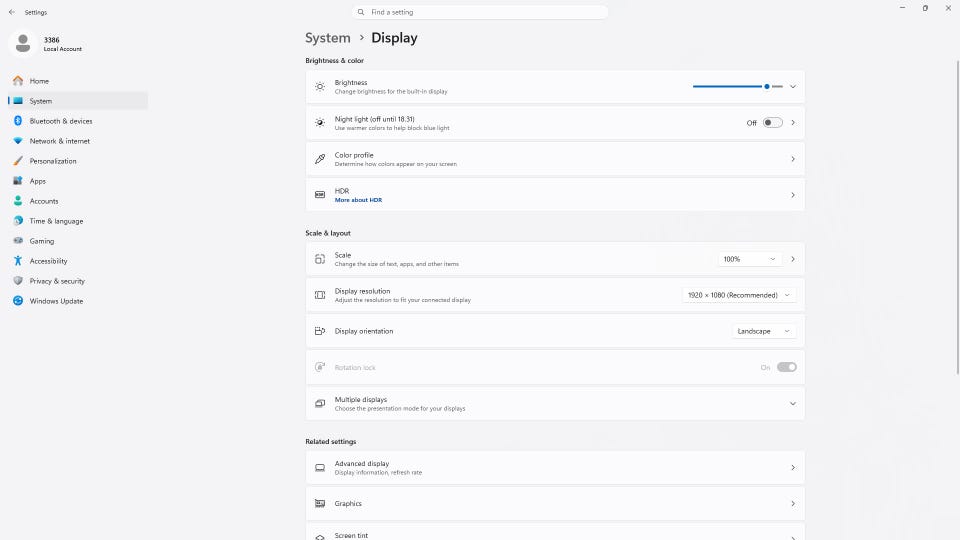Click the Personalization paintbrush icon

(x=18, y=161)
